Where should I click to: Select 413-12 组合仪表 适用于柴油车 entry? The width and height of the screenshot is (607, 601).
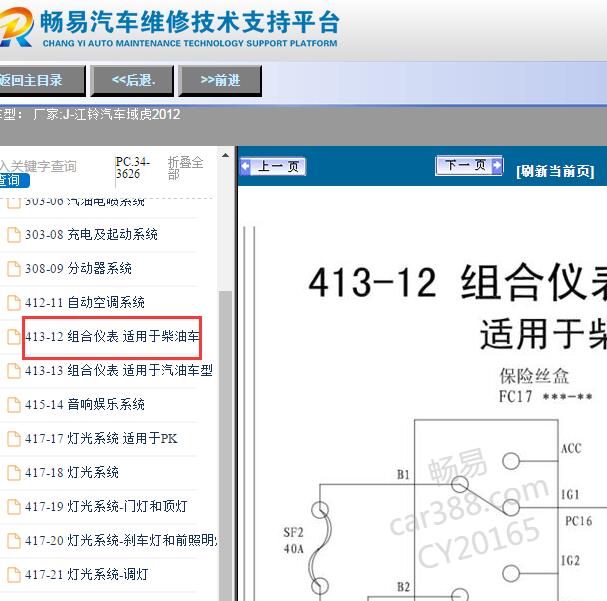112,337
